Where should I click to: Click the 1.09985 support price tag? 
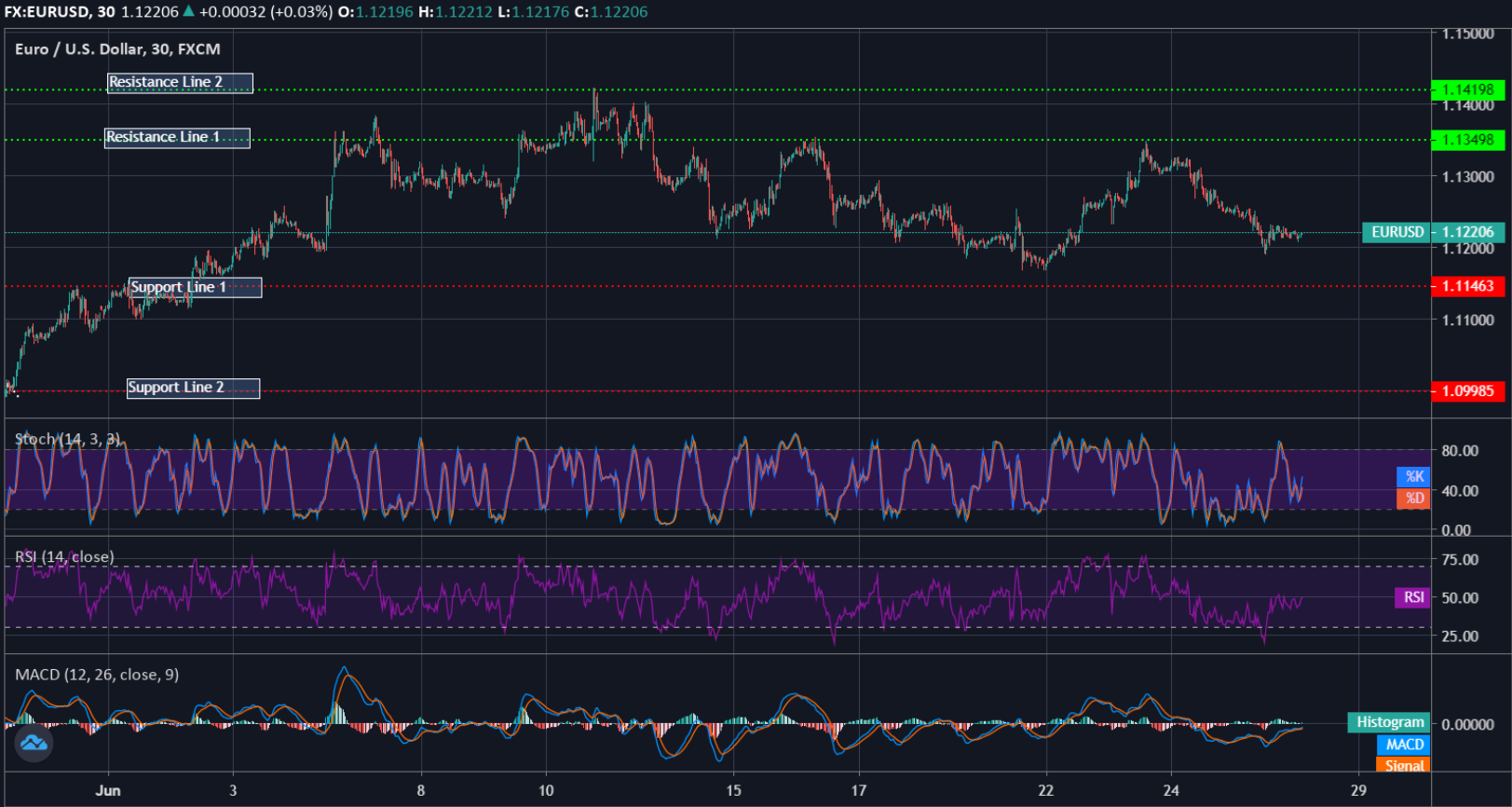[x=1467, y=391]
